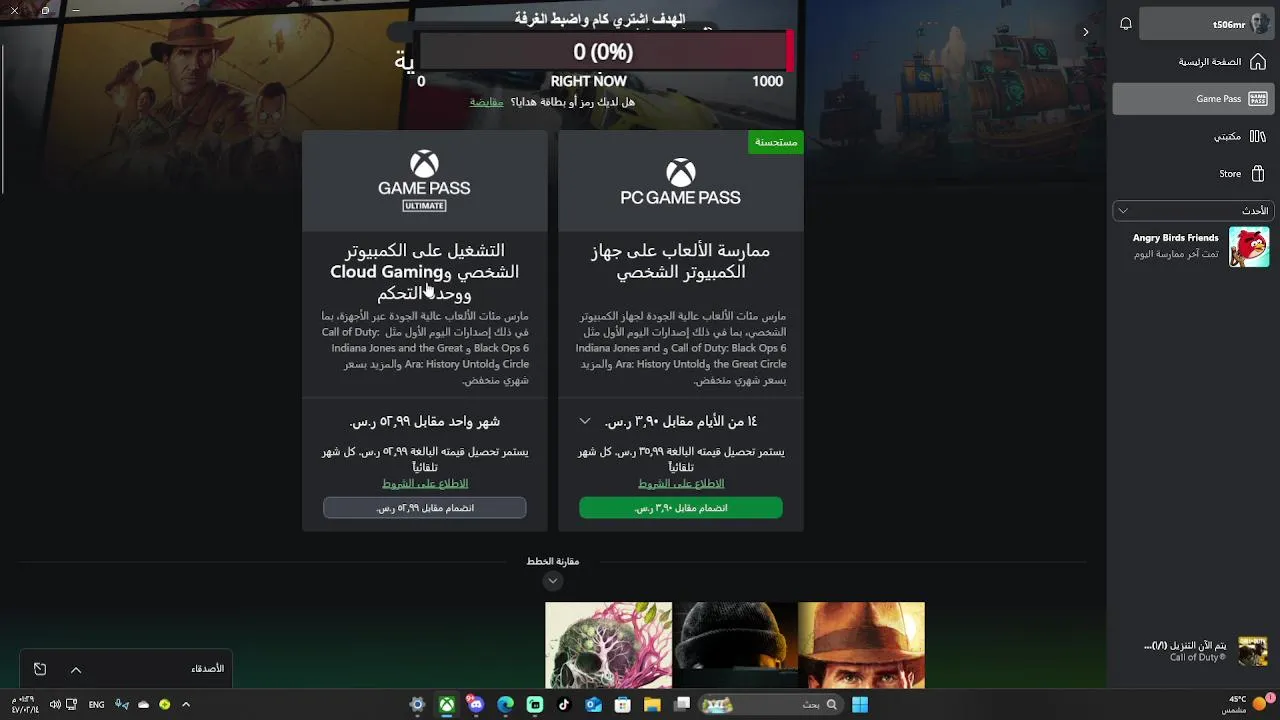Viewport: 1280px width, 720px height.
Task: Open terms link under Game Pass Ultimate
Action: click(425, 484)
